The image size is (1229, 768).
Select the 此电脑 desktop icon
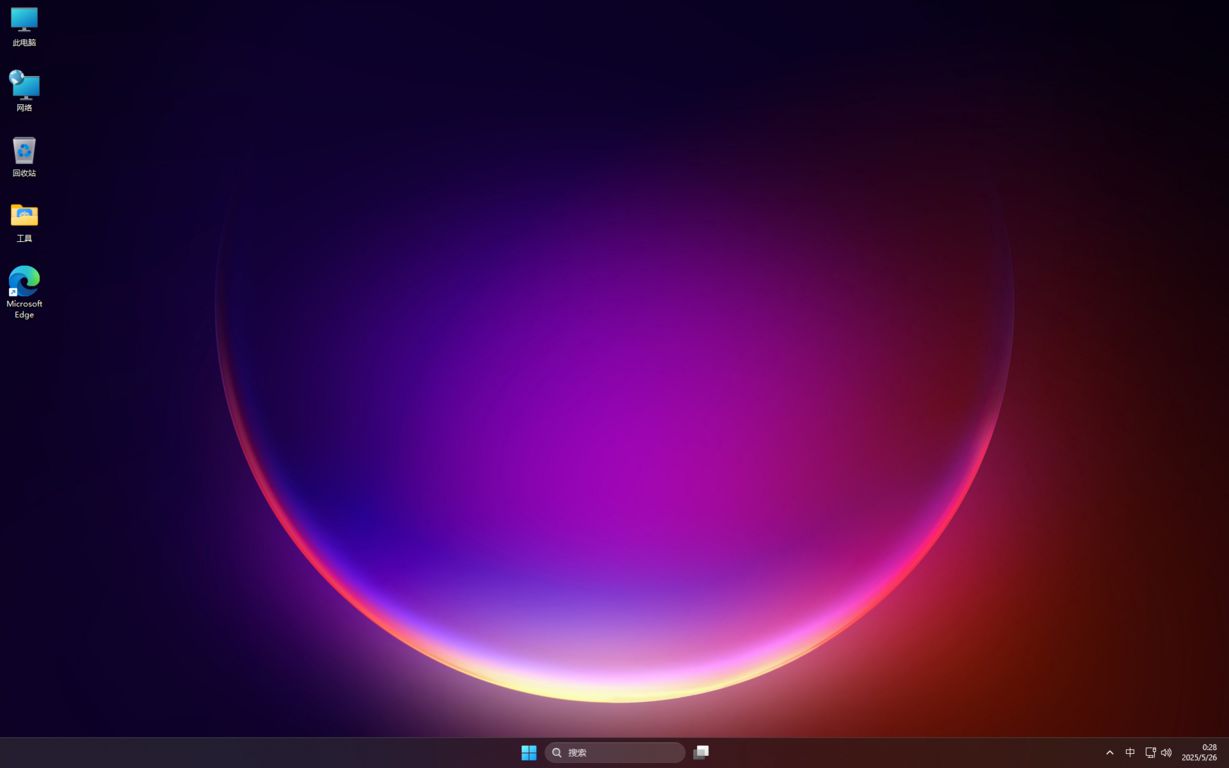point(24,26)
